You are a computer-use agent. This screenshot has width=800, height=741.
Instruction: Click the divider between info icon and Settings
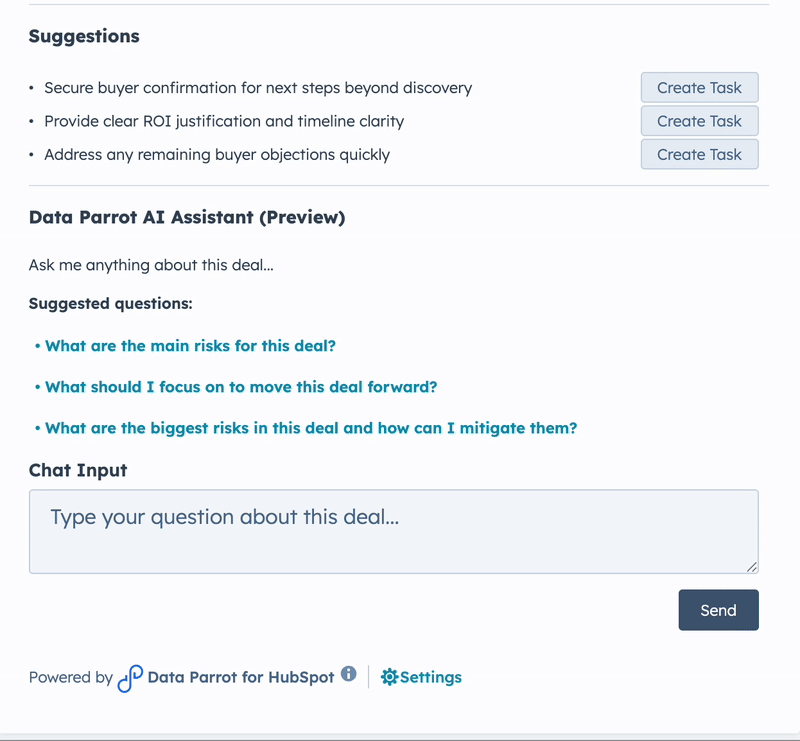(368, 677)
